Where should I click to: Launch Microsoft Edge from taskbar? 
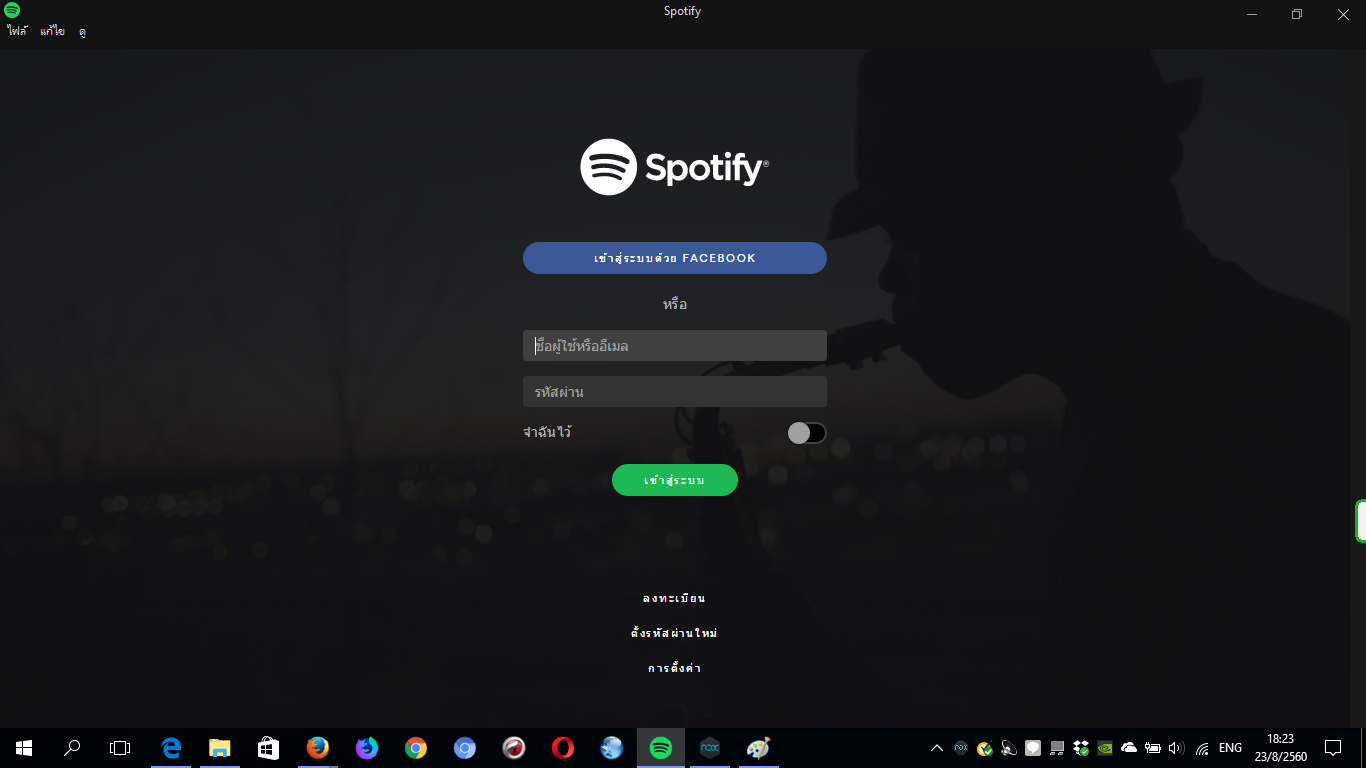click(171, 747)
